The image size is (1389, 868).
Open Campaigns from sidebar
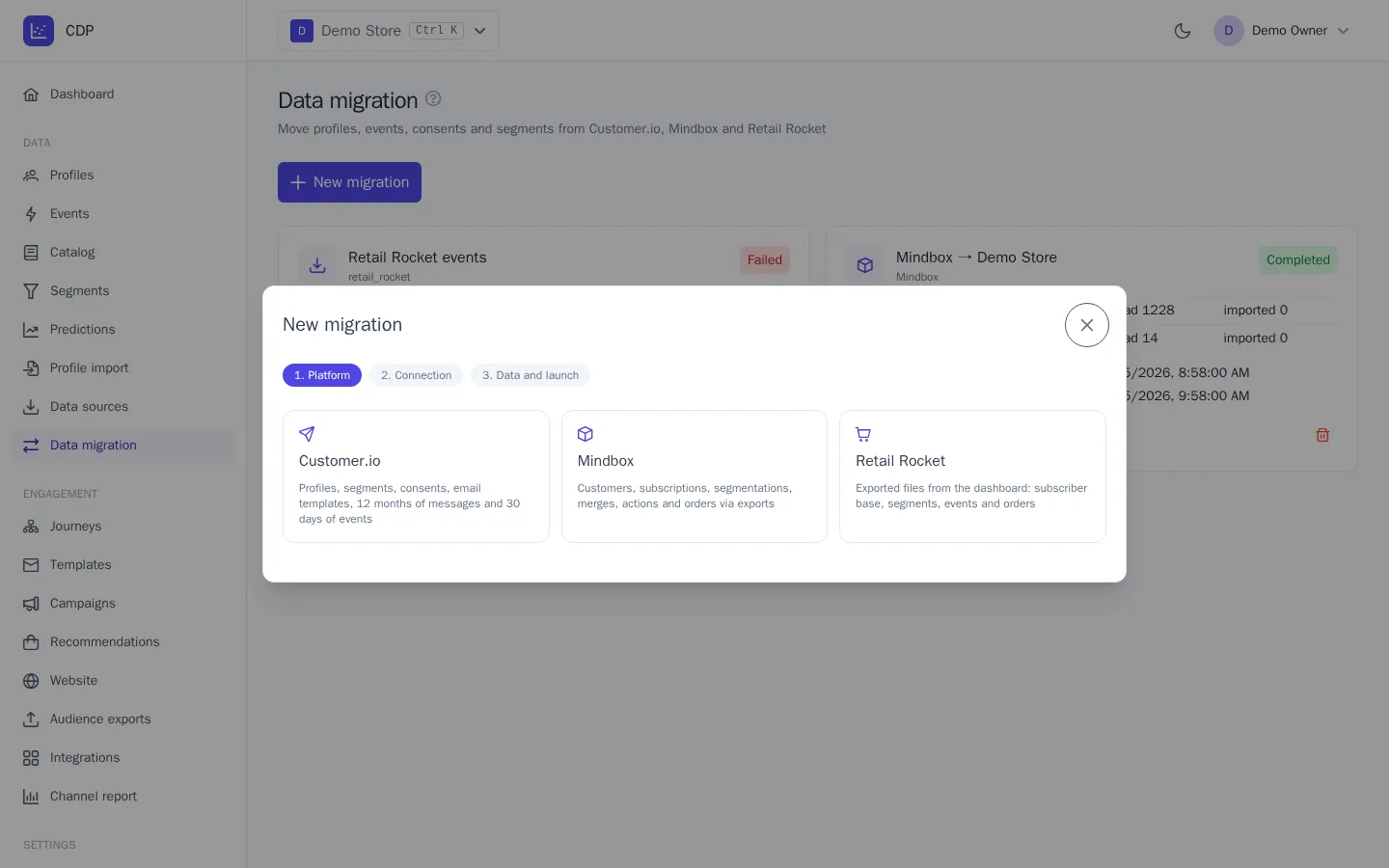pos(123,604)
